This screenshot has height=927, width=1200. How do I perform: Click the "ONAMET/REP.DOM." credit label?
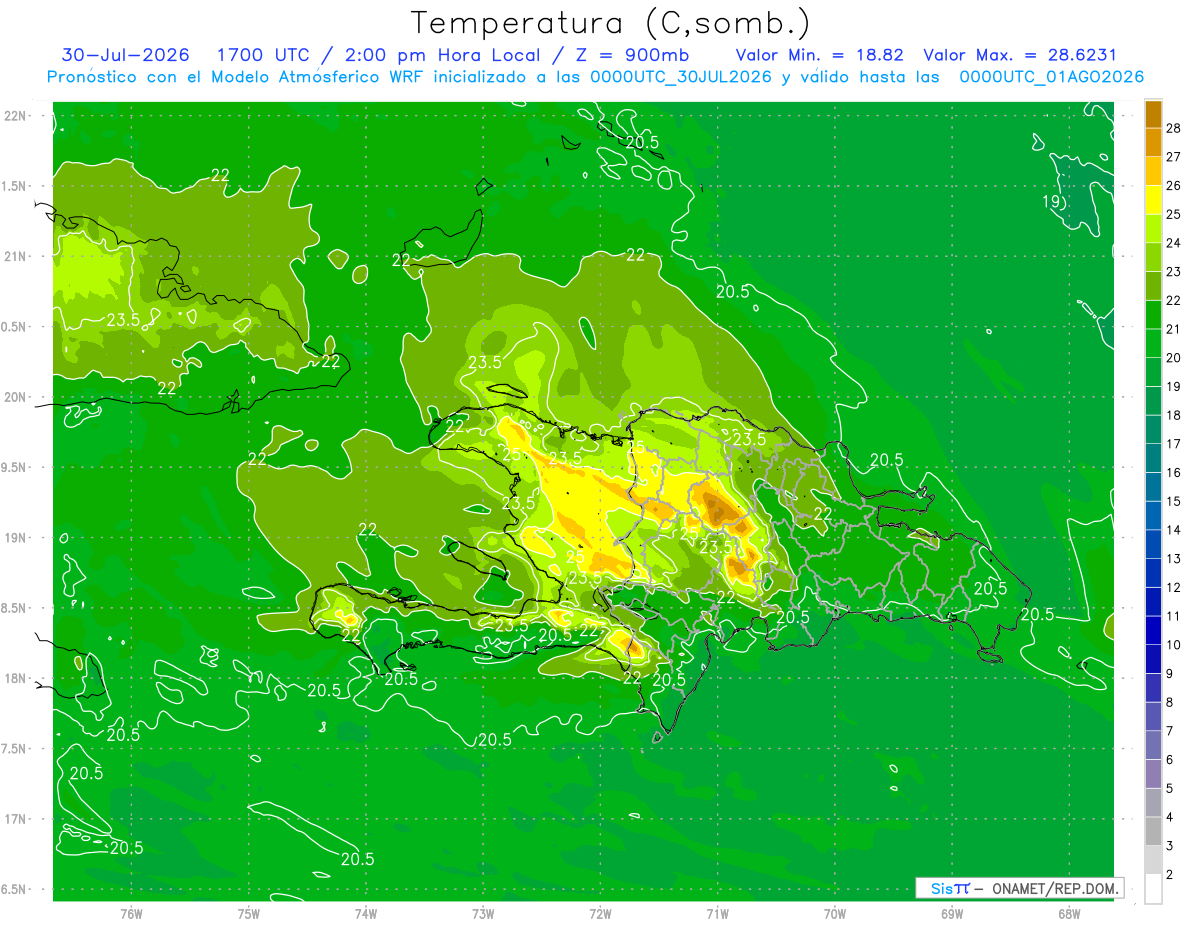(x=1055, y=888)
